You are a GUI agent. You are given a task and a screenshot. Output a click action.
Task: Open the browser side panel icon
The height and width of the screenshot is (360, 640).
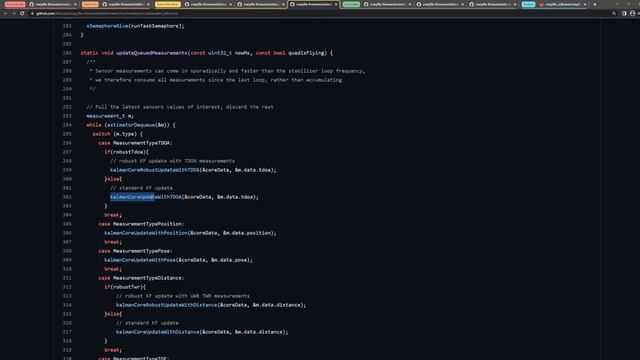624,13
